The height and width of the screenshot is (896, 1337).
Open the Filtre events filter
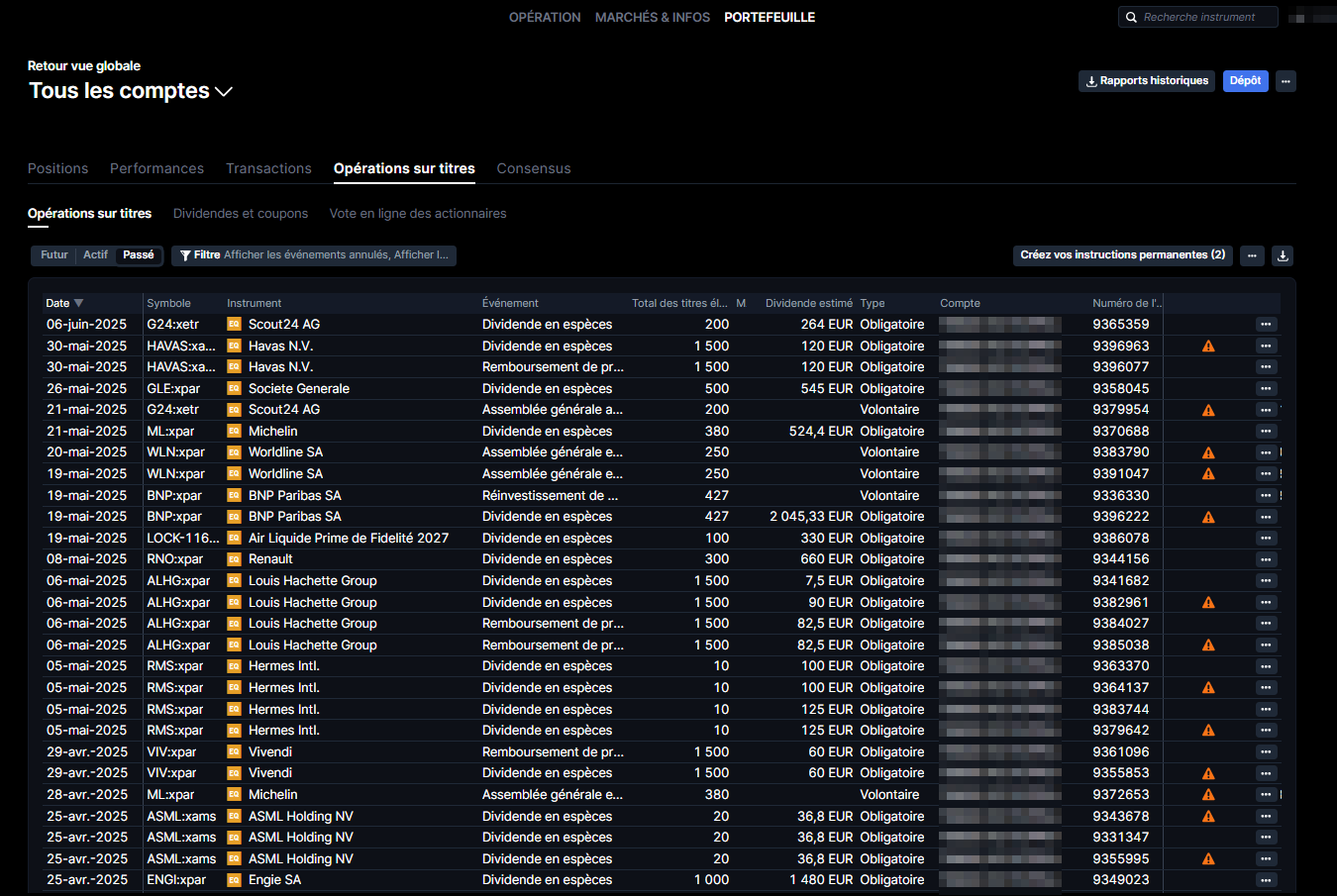(x=314, y=255)
